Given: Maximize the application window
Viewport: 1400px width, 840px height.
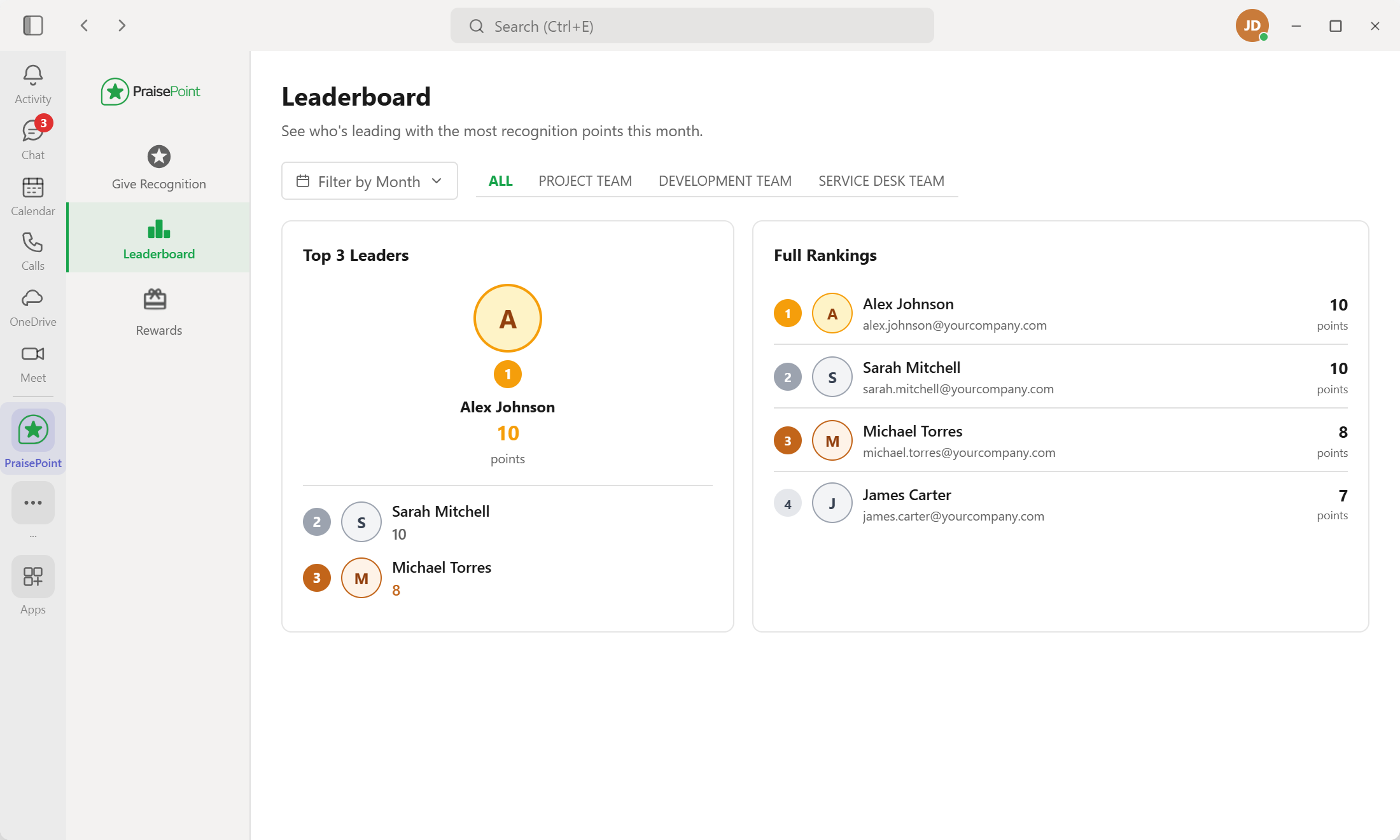Looking at the screenshot, I should pyautogui.click(x=1336, y=25).
